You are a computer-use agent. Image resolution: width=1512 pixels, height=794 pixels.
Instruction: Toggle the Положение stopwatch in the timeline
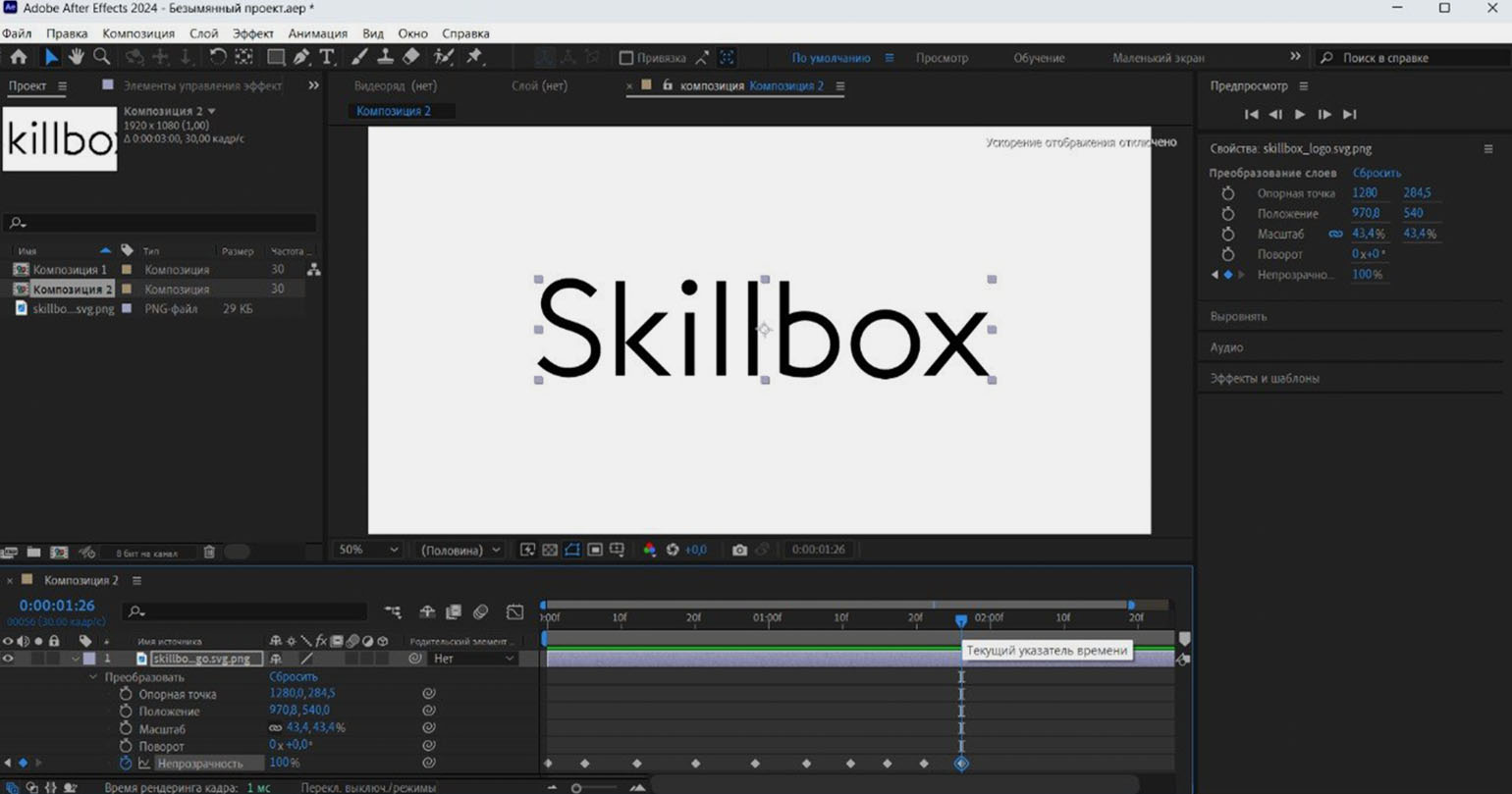(x=126, y=712)
